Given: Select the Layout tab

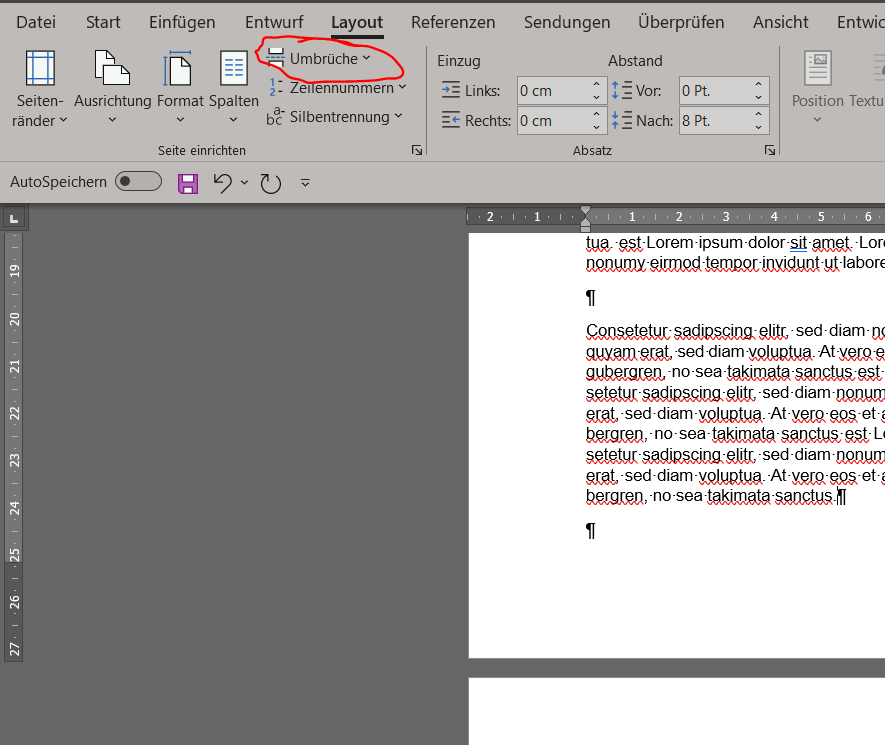Looking at the screenshot, I should coord(357,23).
